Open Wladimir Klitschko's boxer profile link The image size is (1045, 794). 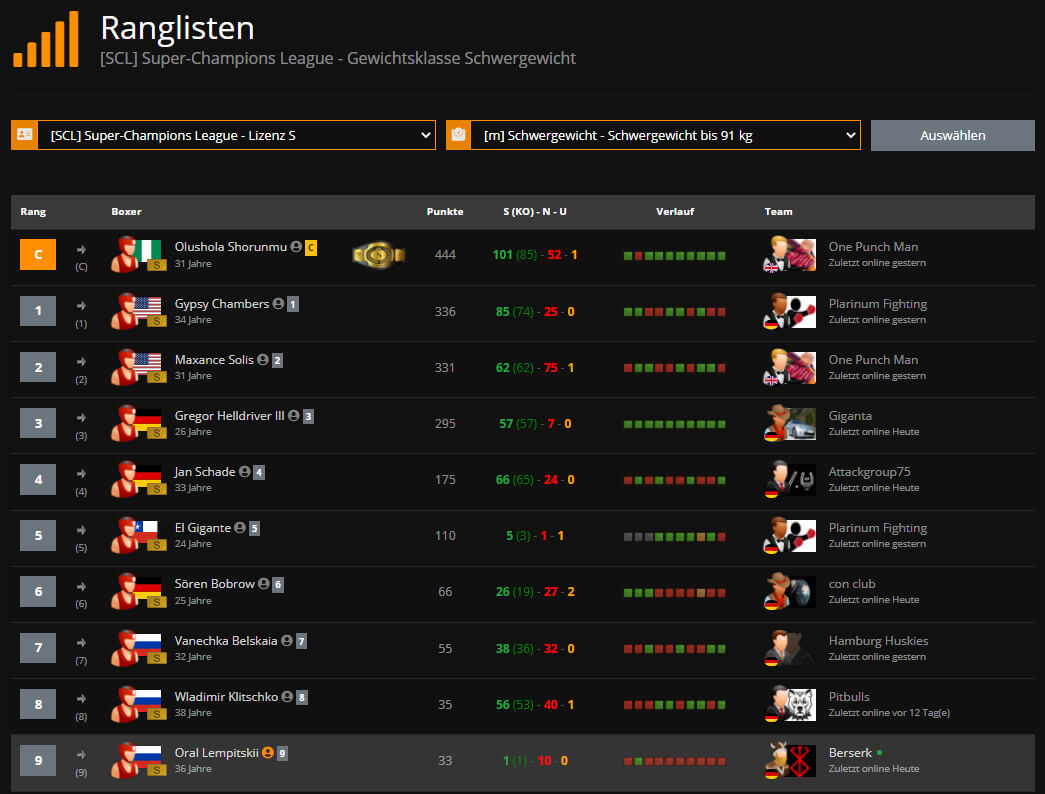pyautogui.click(x=226, y=696)
